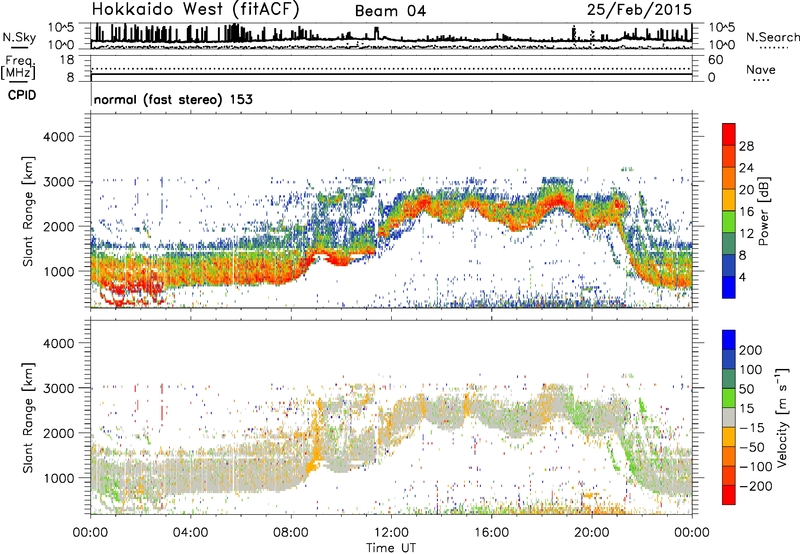
Task: Click the 'Nave' legend label
Action: pos(760,70)
